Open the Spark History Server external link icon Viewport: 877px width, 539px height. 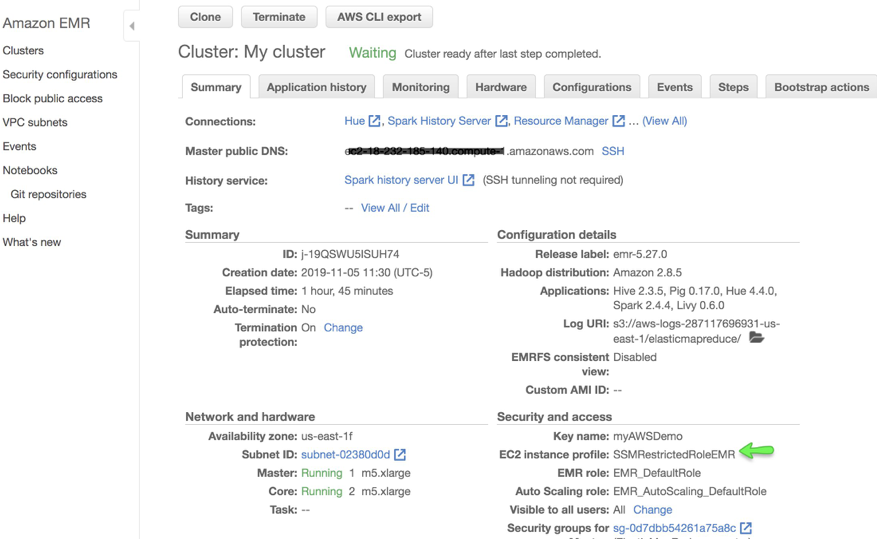501,121
